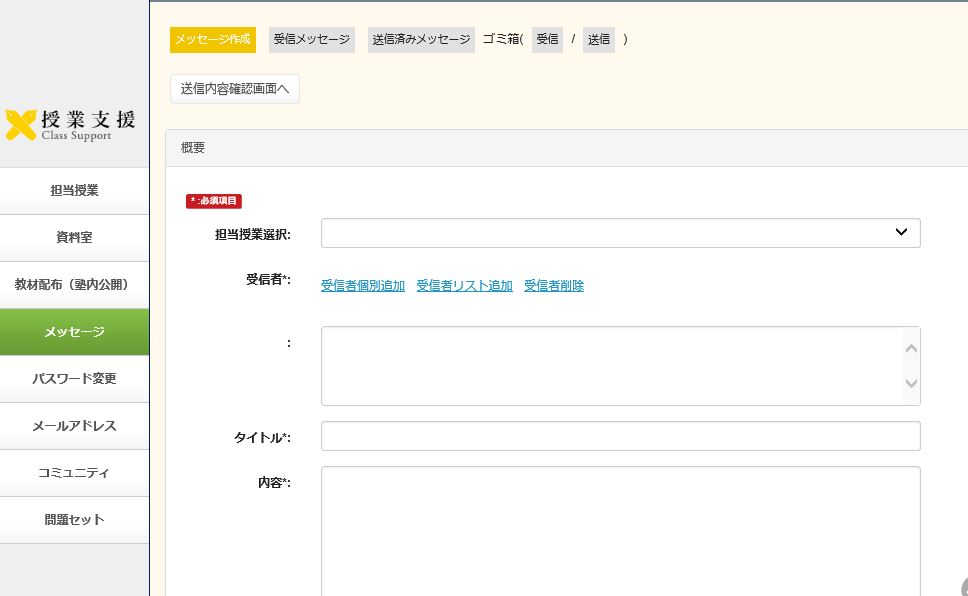The width and height of the screenshot is (968, 596).
Task: Open 担当授業 in the sidebar
Action: [x=74, y=191]
